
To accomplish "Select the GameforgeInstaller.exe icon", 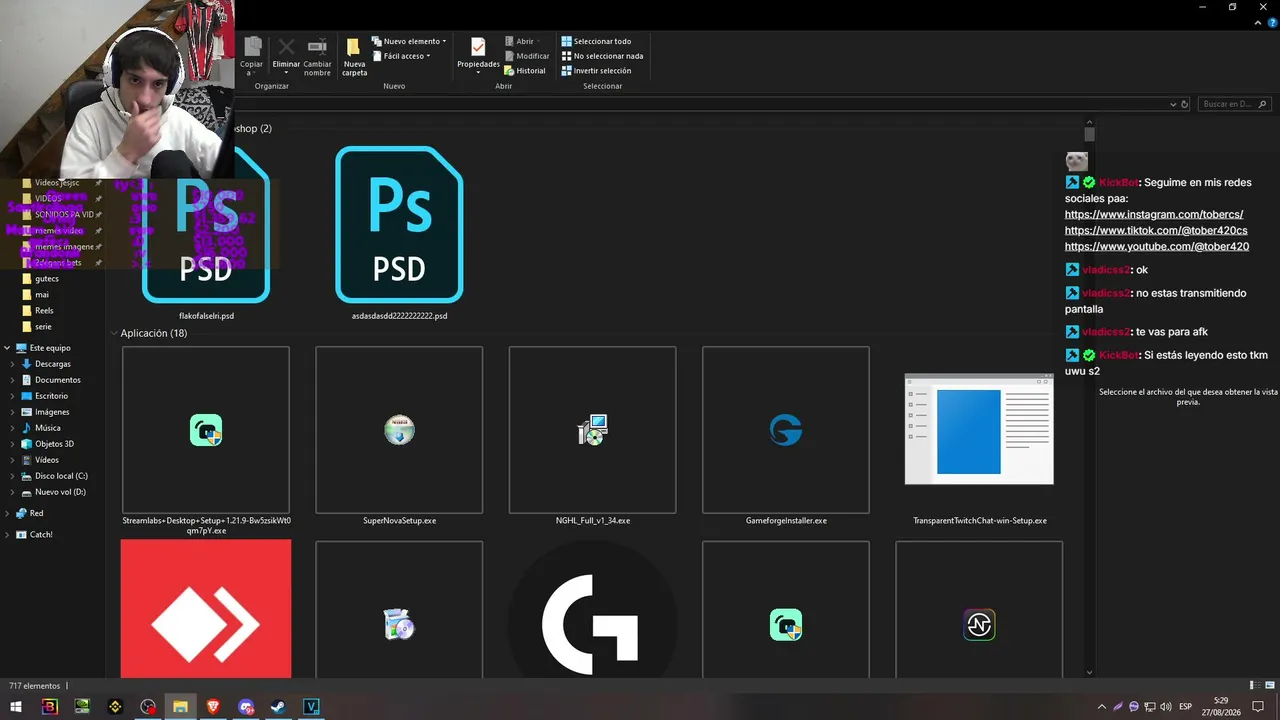I will 786,430.
